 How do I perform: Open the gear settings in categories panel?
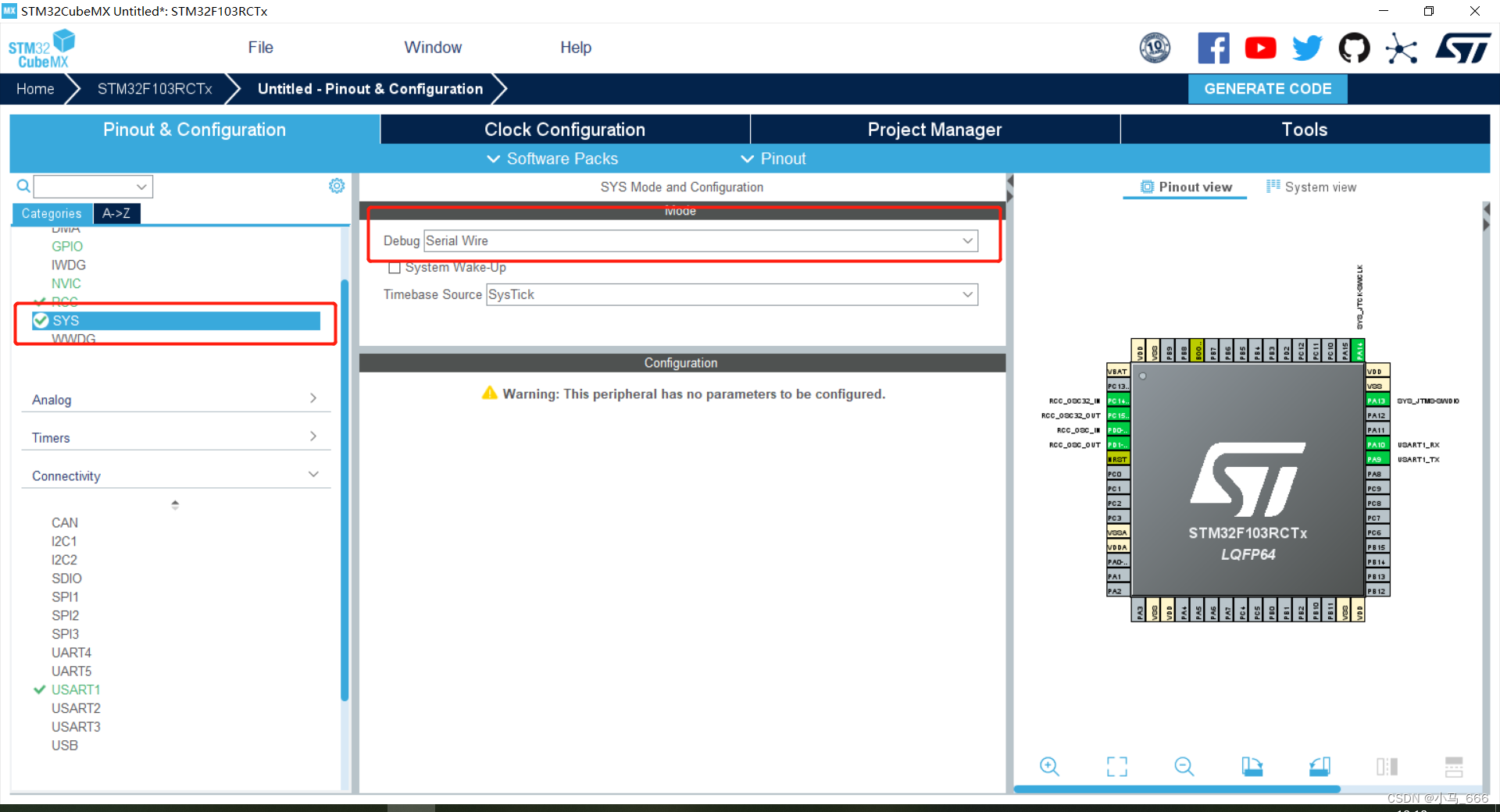pyautogui.click(x=337, y=186)
